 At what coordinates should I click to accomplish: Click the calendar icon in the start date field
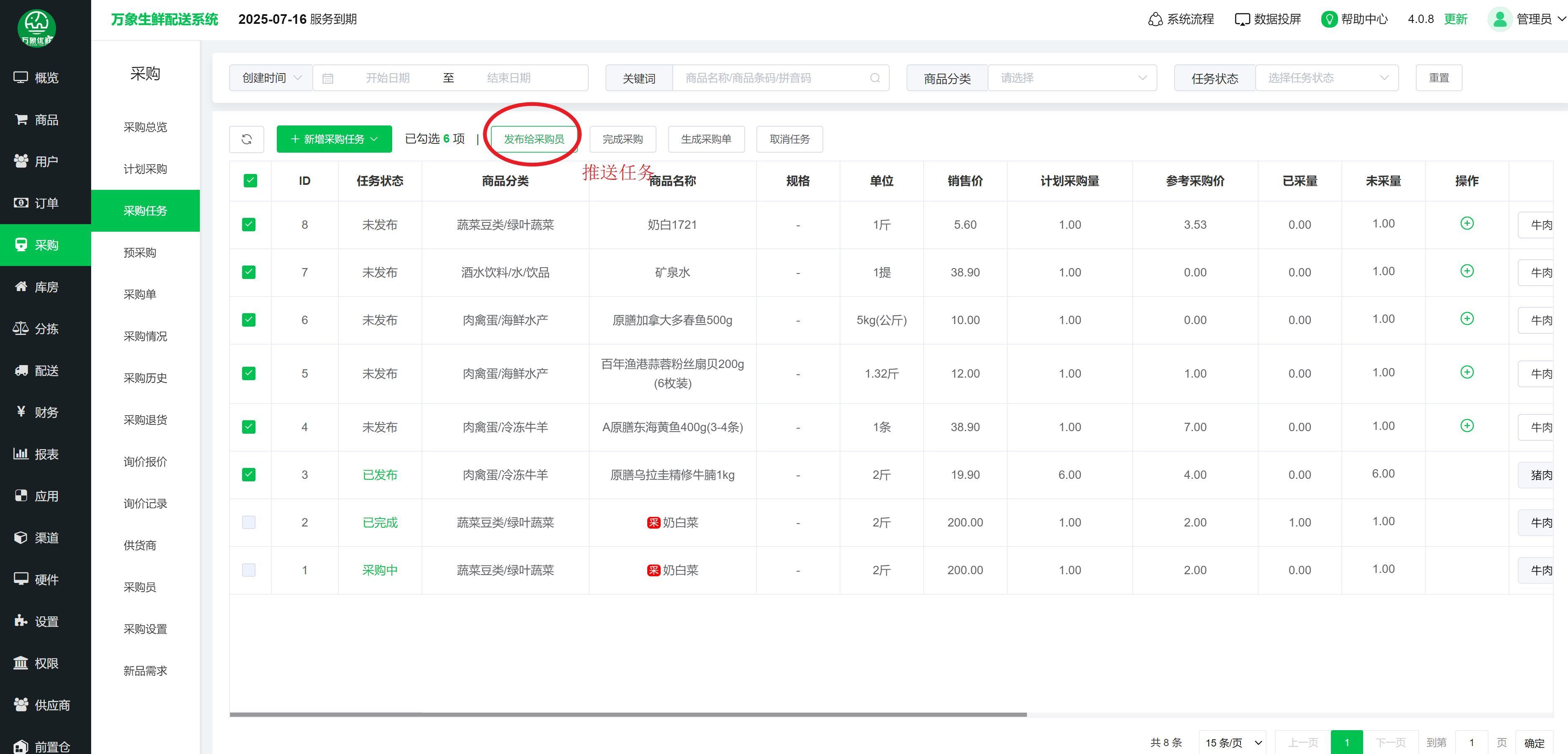[327, 79]
